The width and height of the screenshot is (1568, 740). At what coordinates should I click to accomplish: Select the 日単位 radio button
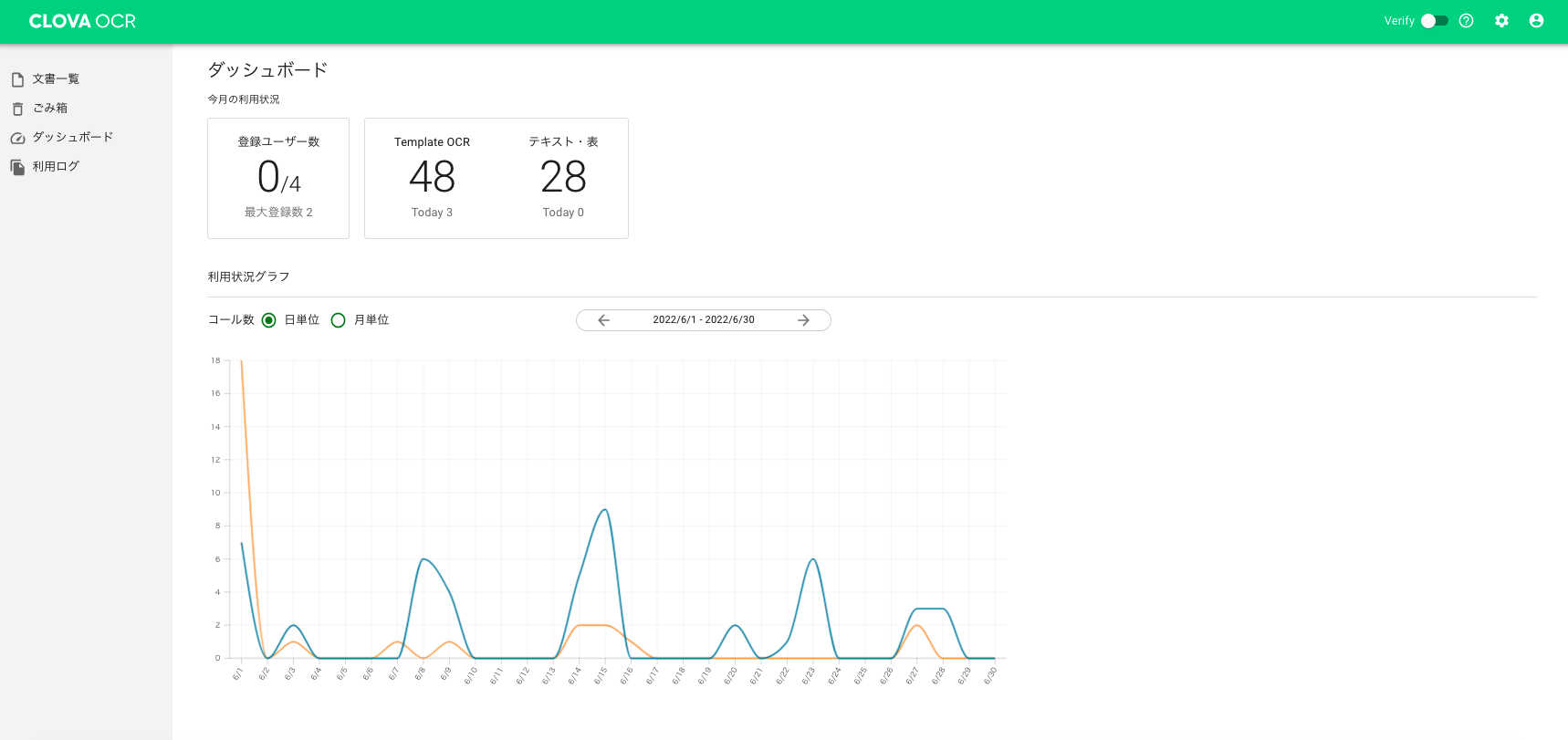(x=269, y=320)
